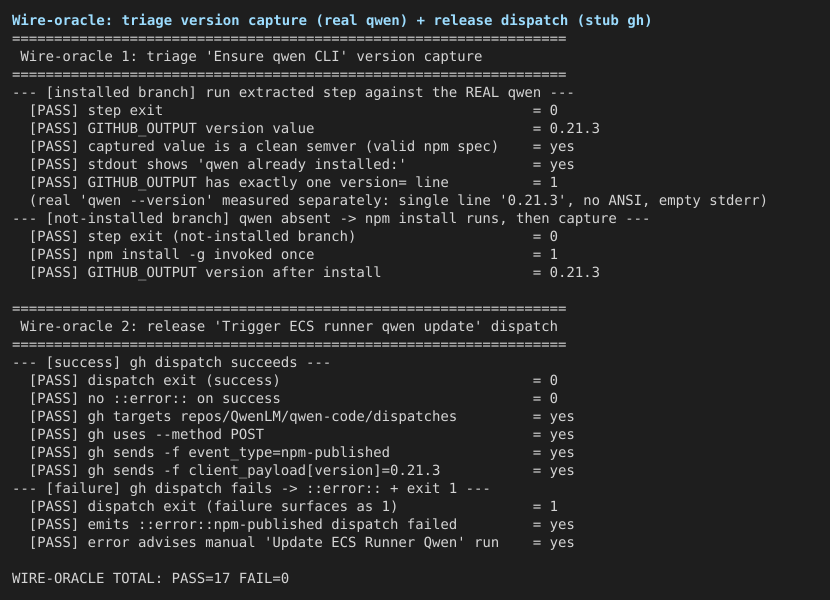Click the 'Wire-oracle 2: release' heading
The image size is (830, 600).
(289, 327)
